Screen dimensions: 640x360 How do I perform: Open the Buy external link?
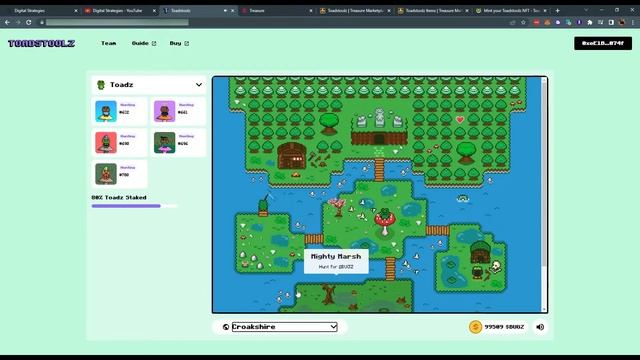(x=179, y=43)
